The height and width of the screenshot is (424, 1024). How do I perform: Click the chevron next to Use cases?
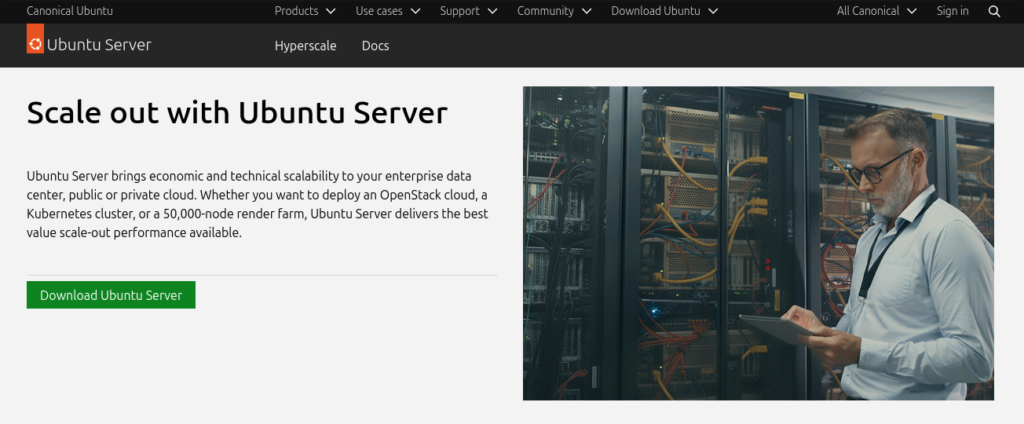[415, 11]
